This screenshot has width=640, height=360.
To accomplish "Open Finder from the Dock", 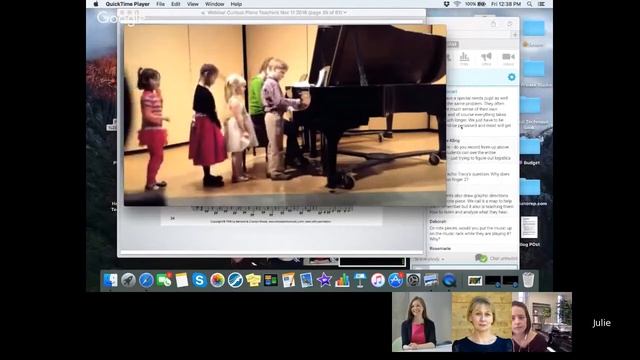I will [110, 280].
